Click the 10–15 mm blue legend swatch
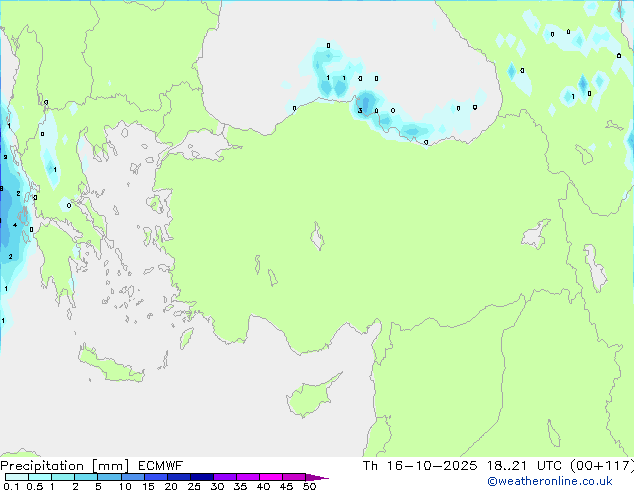The height and width of the screenshot is (490, 634). (133, 477)
